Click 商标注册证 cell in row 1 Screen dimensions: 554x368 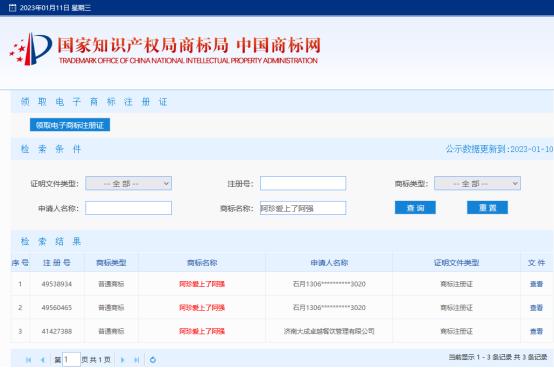point(456,284)
